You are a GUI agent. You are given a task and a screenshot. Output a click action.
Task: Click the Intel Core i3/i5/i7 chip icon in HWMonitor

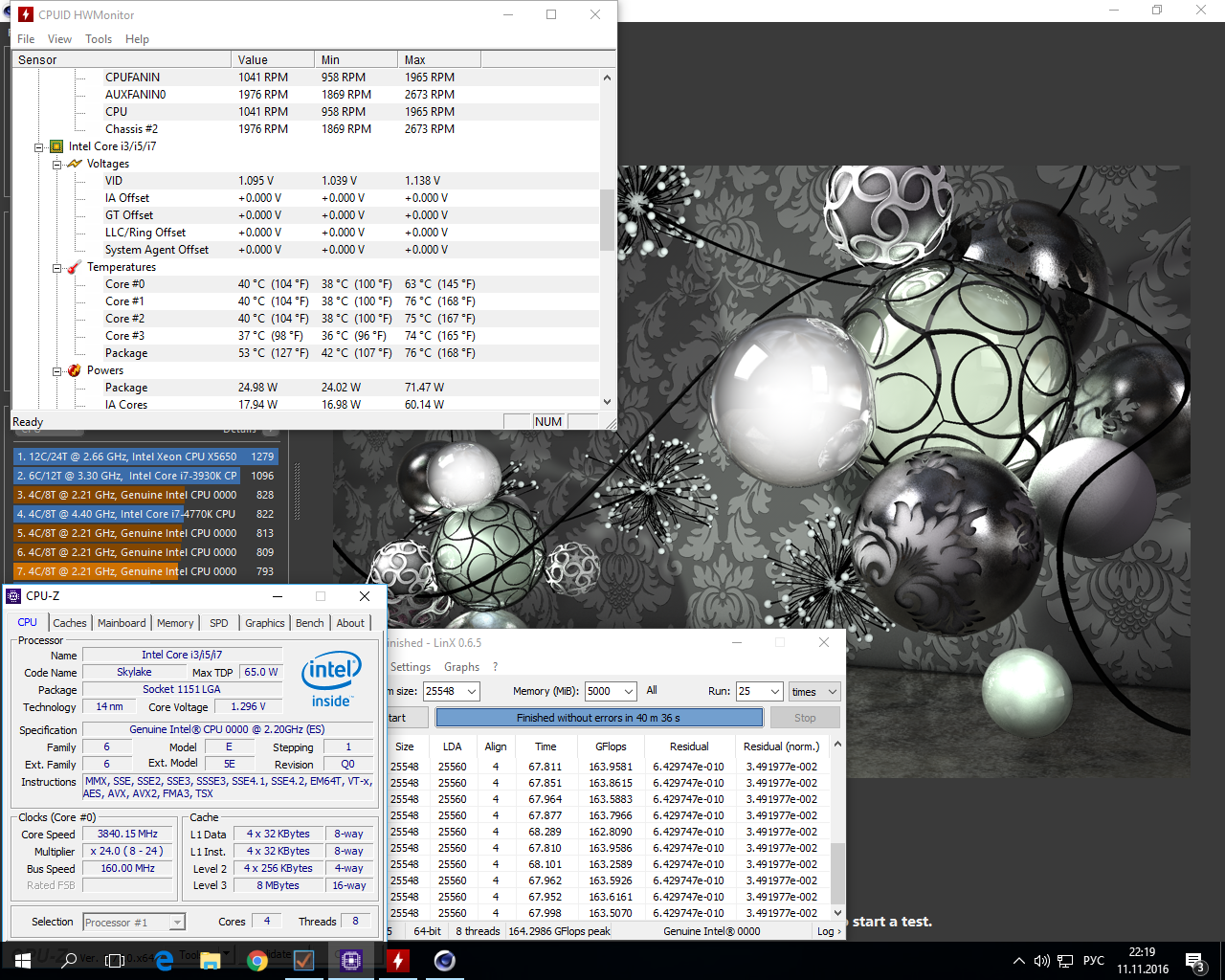point(56,146)
